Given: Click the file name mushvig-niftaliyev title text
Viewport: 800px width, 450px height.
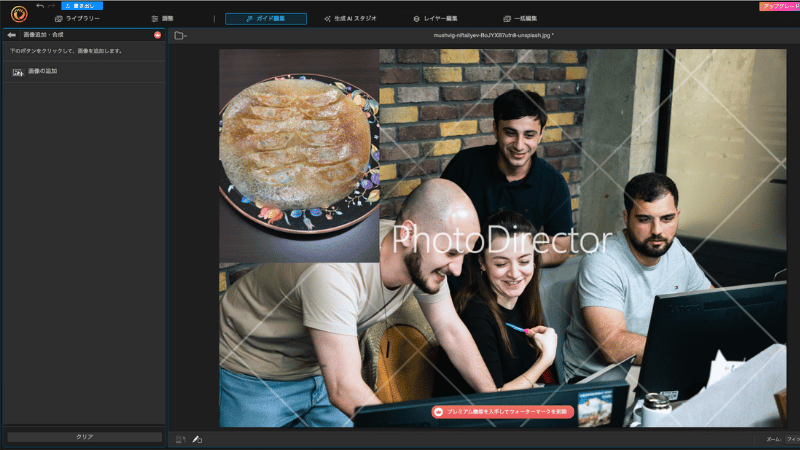Looking at the screenshot, I should [x=493, y=35].
